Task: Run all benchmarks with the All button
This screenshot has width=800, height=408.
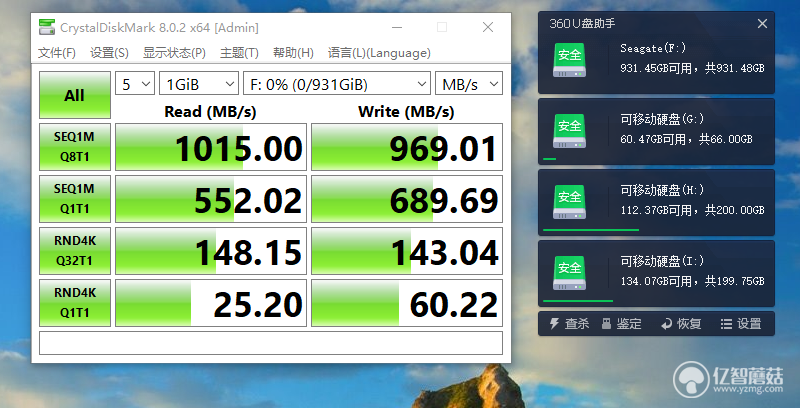Action: click(x=75, y=95)
